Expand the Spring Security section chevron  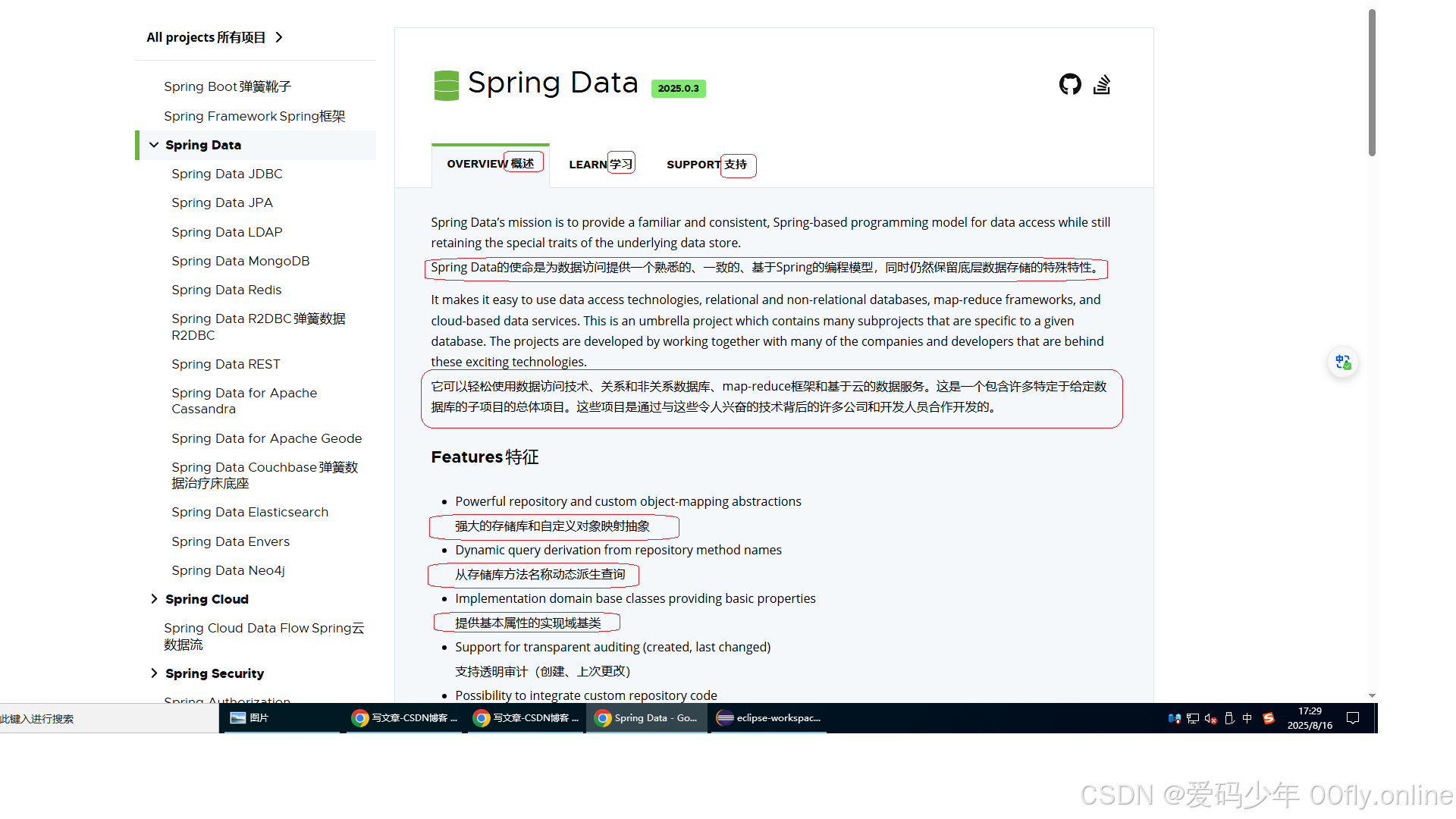154,673
